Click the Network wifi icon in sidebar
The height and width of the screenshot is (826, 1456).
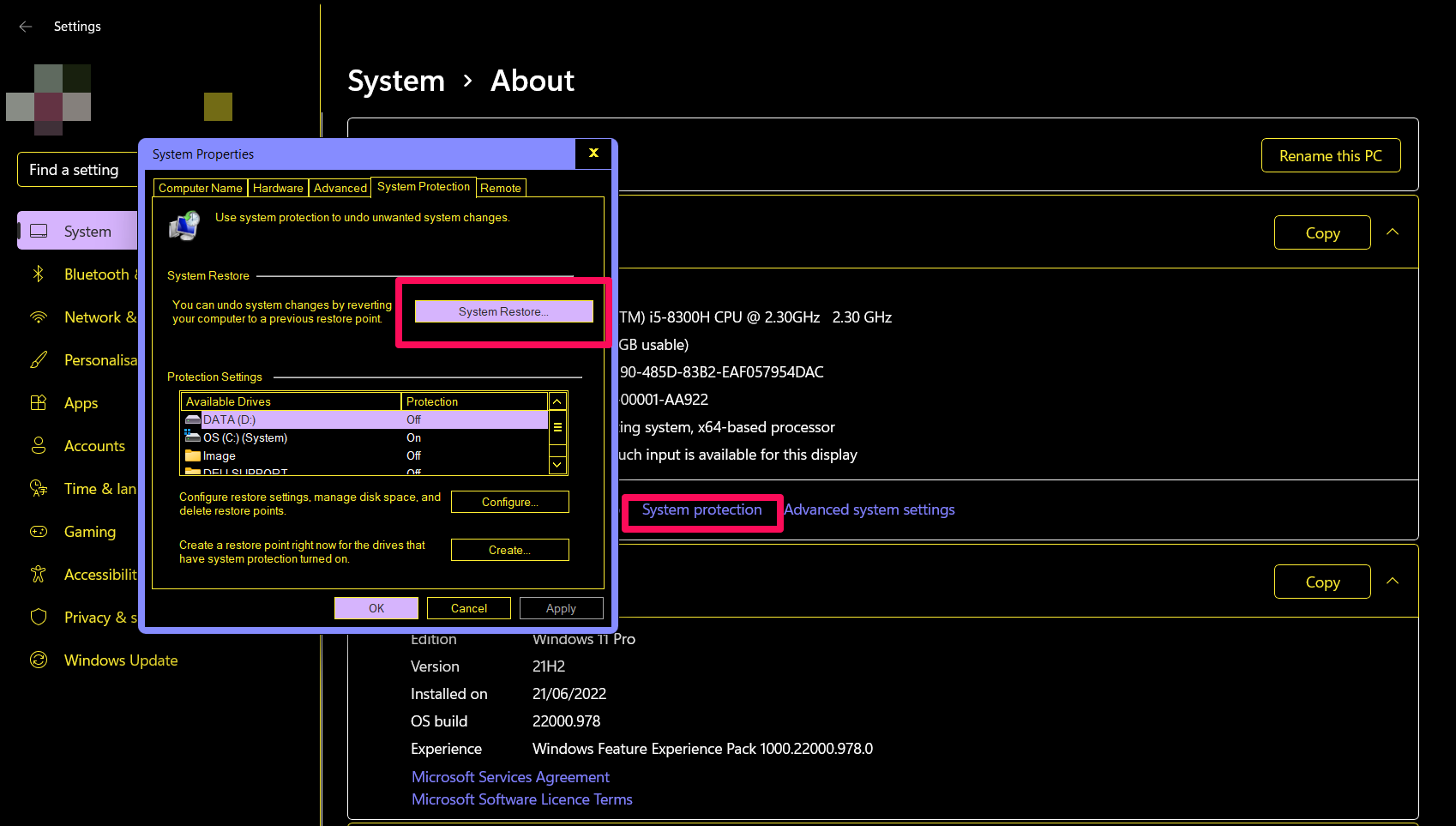tap(39, 317)
